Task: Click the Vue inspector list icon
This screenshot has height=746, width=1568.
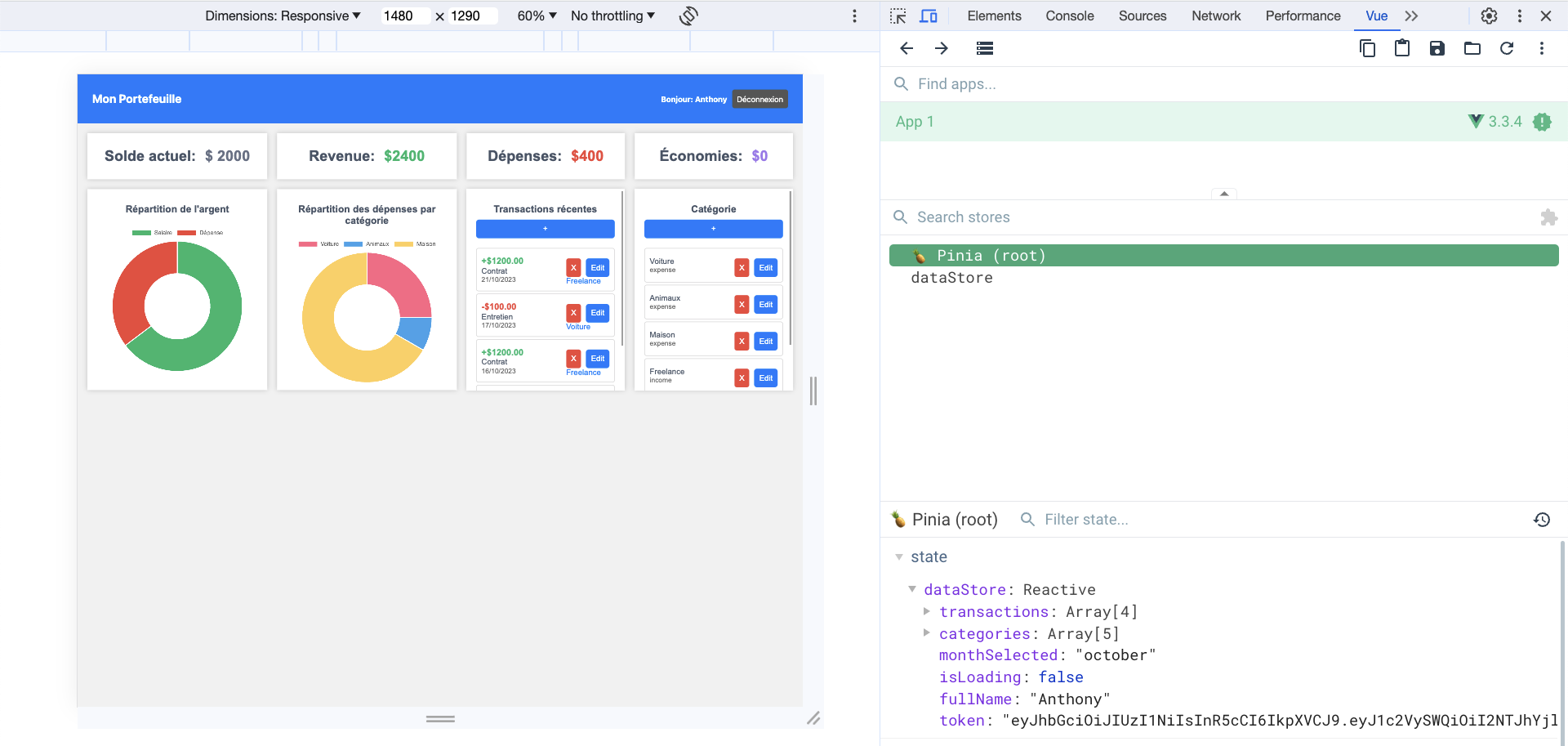Action: (985, 48)
